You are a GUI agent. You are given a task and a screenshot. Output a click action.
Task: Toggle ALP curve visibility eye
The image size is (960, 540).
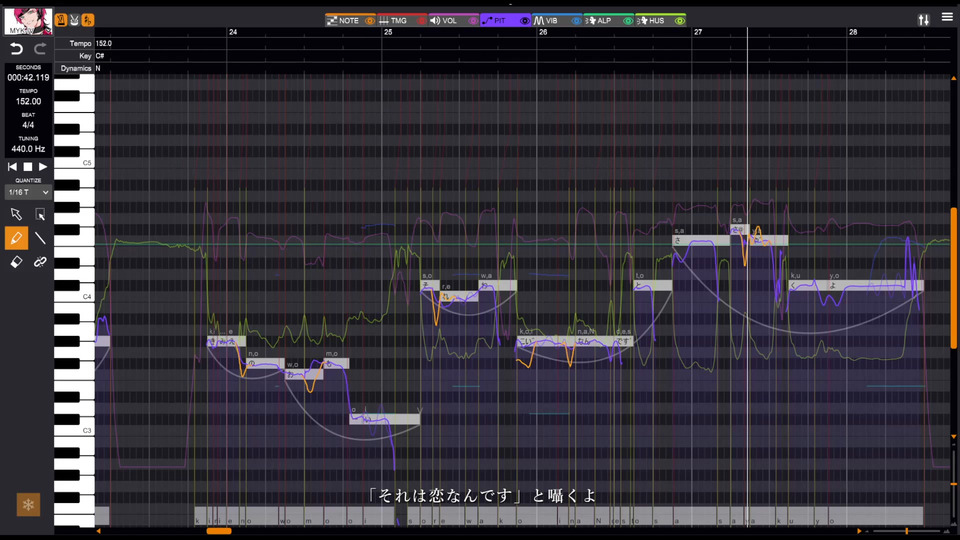(x=628, y=21)
